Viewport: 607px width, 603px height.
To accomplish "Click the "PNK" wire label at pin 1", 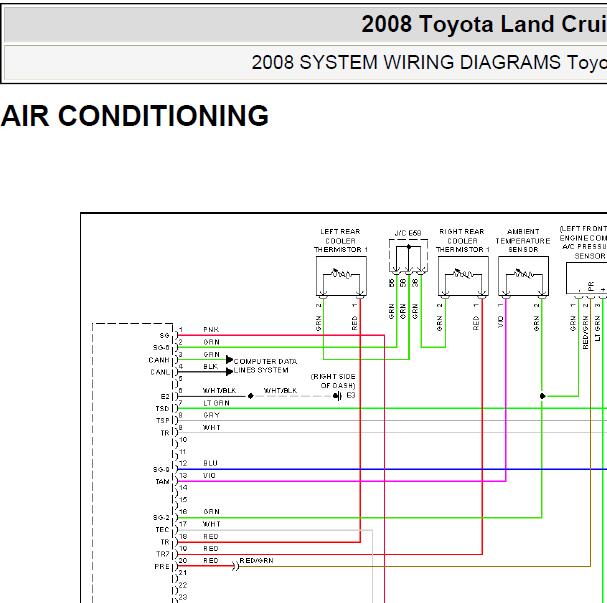I will [211, 329].
